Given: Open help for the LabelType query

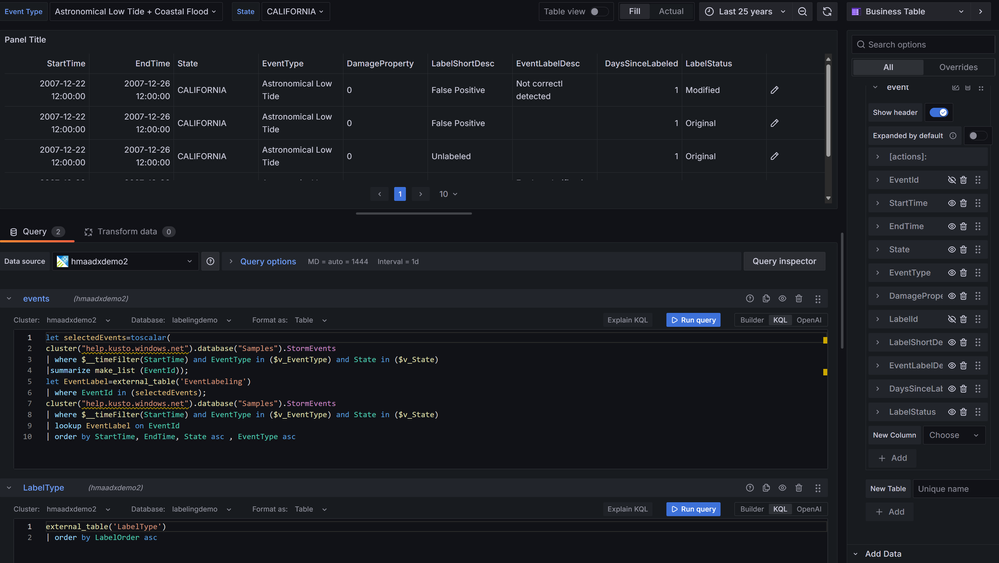Looking at the screenshot, I should 750,488.
